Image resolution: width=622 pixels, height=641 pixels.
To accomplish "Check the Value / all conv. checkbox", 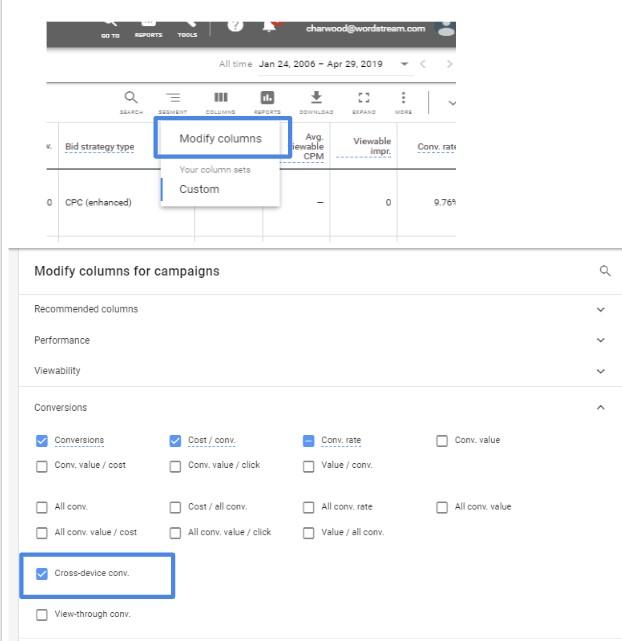I will pyautogui.click(x=309, y=533).
